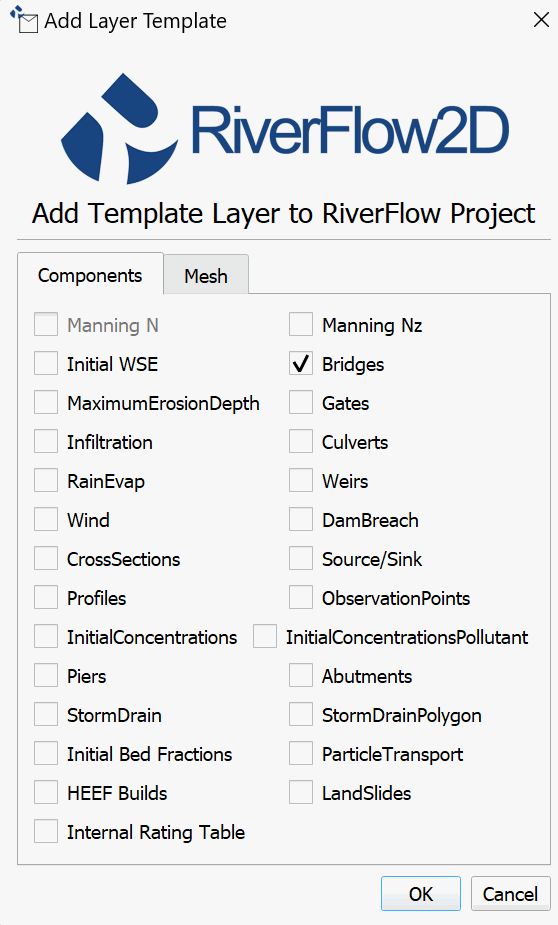Viewport: 558px width, 925px height.
Task: Enable the Initial WSE checkbox
Action: click(46, 364)
